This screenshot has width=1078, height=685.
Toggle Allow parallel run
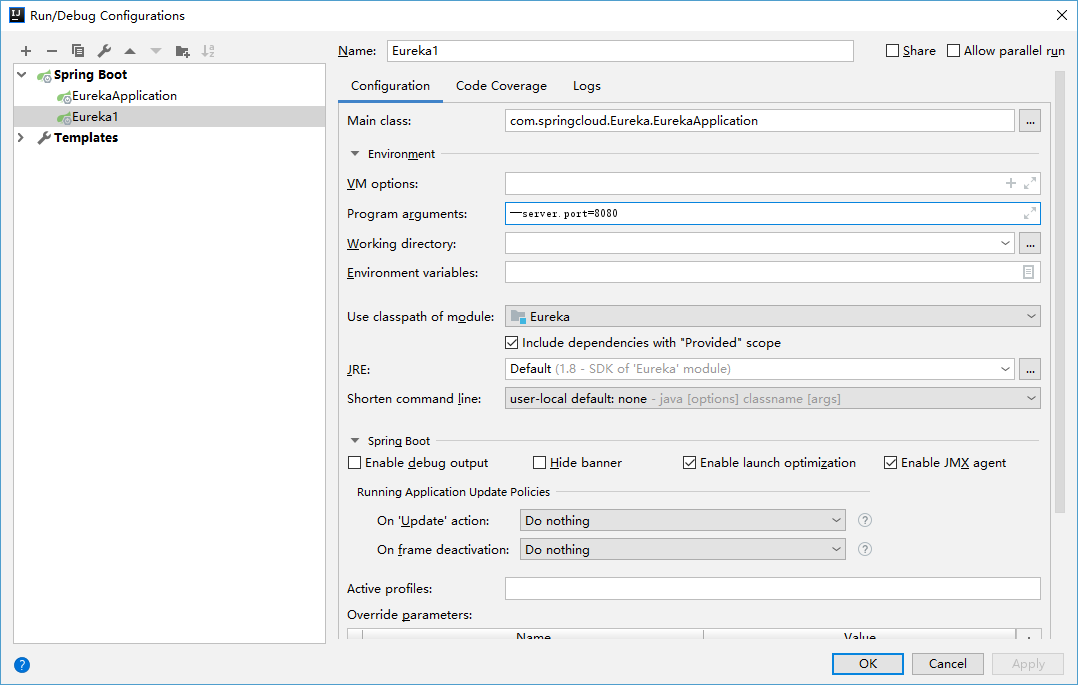click(x=954, y=51)
